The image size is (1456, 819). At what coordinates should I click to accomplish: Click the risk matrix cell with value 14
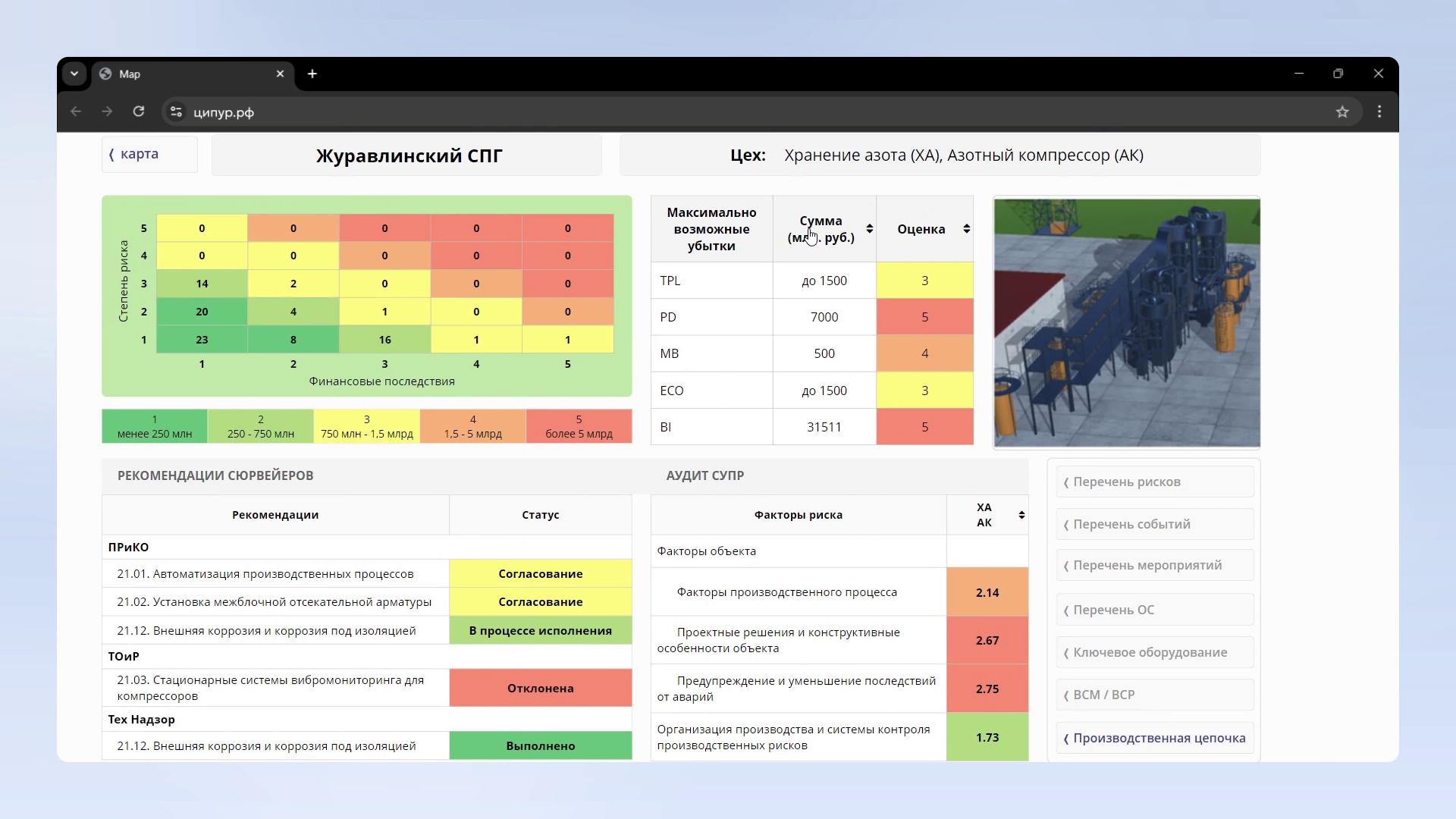202,284
